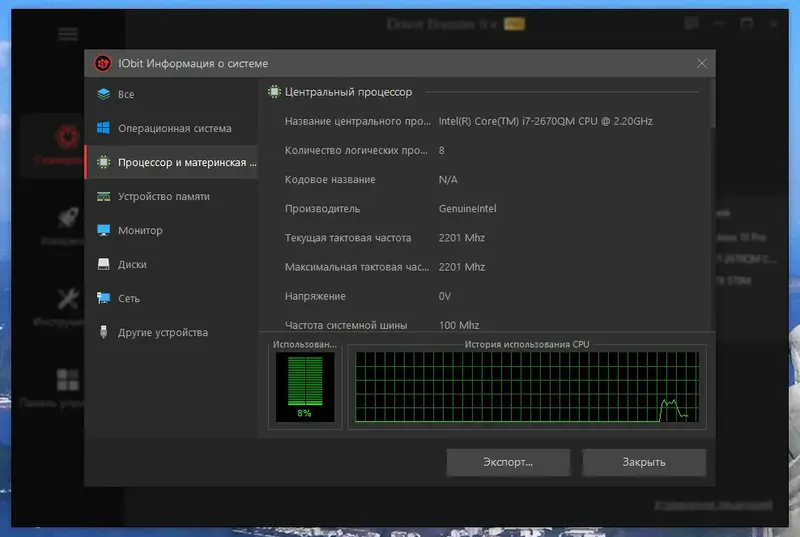Click the feedback icon in Driver Booster title bar
Screen dimensions: 800x537
point(691,23)
